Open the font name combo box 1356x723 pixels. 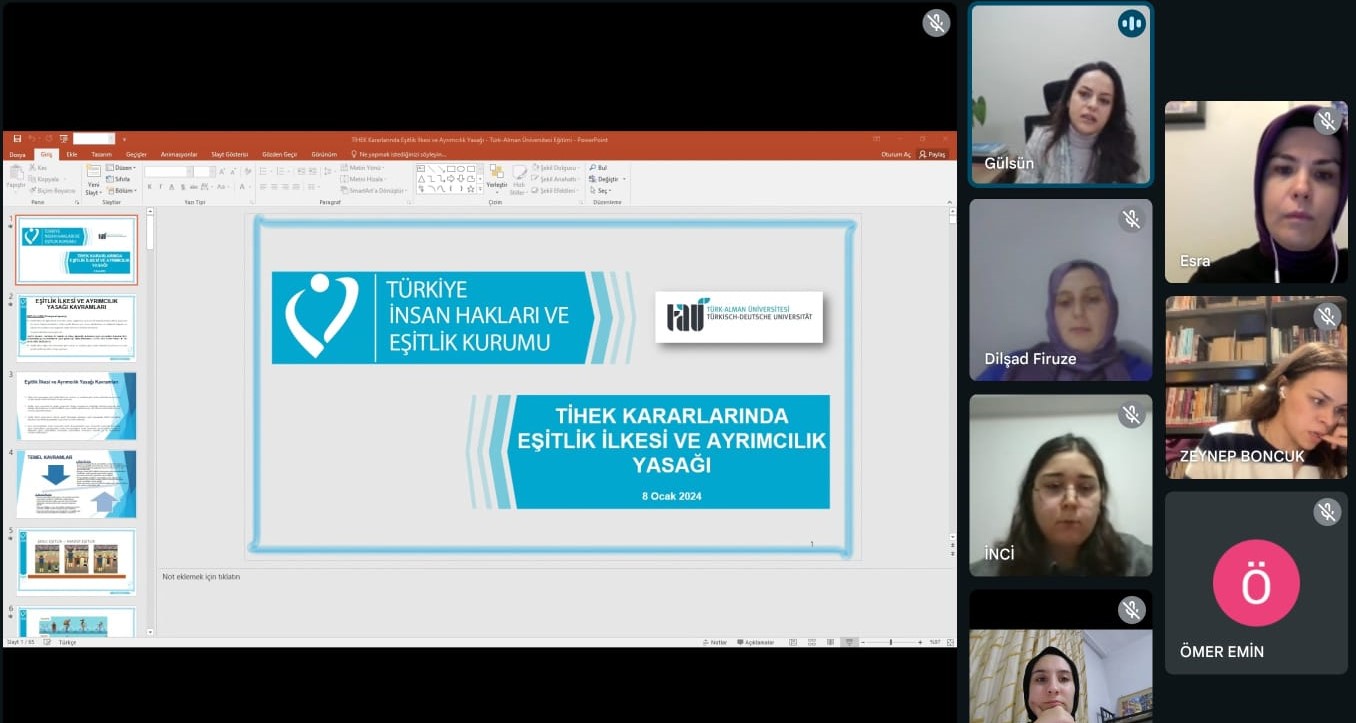169,172
